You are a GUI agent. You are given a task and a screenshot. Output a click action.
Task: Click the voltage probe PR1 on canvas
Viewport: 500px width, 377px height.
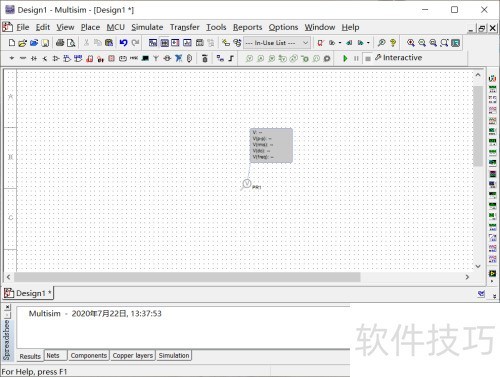coord(247,184)
